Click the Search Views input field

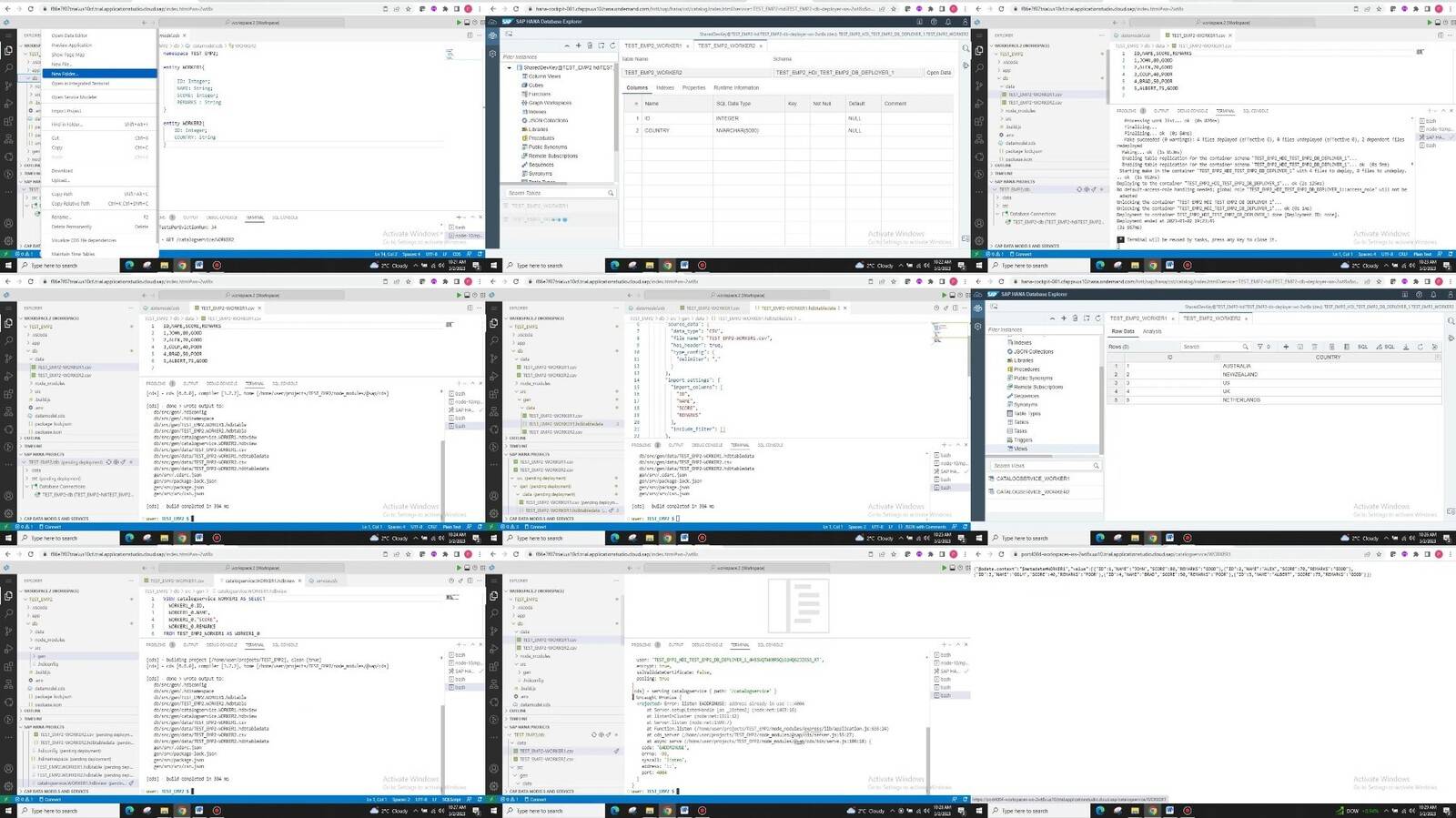point(1044,466)
